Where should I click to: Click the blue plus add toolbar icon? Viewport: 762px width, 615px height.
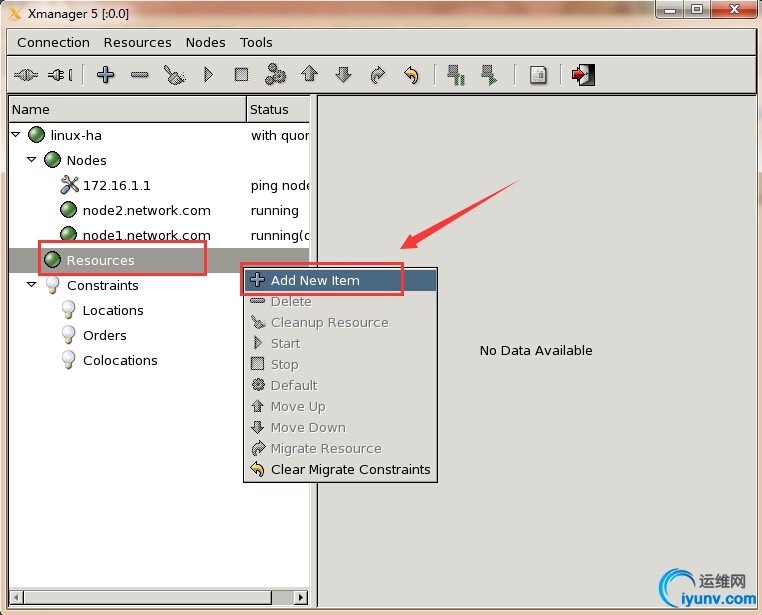click(105, 75)
